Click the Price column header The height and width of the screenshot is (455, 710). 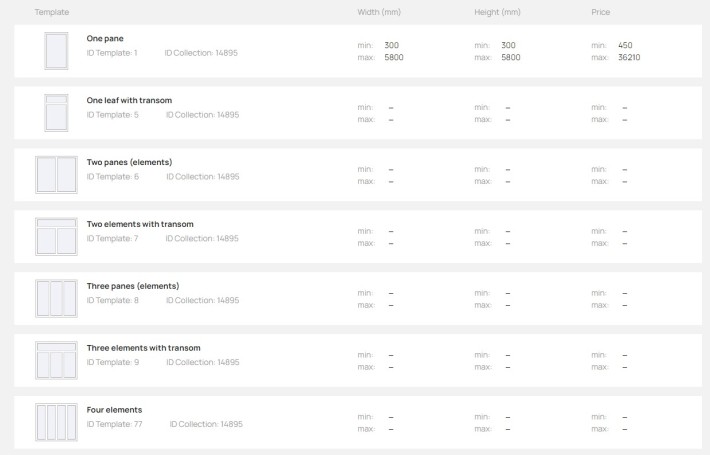[x=600, y=12]
